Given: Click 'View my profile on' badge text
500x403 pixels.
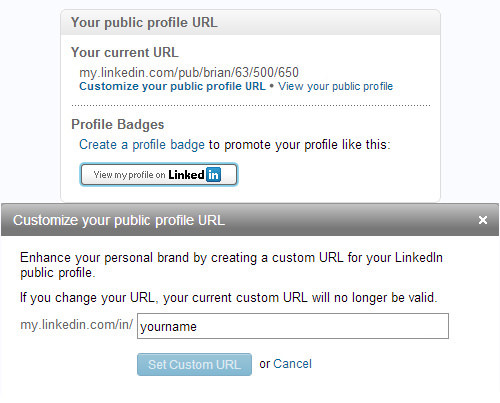Looking at the screenshot, I should [x=129, y=175].
